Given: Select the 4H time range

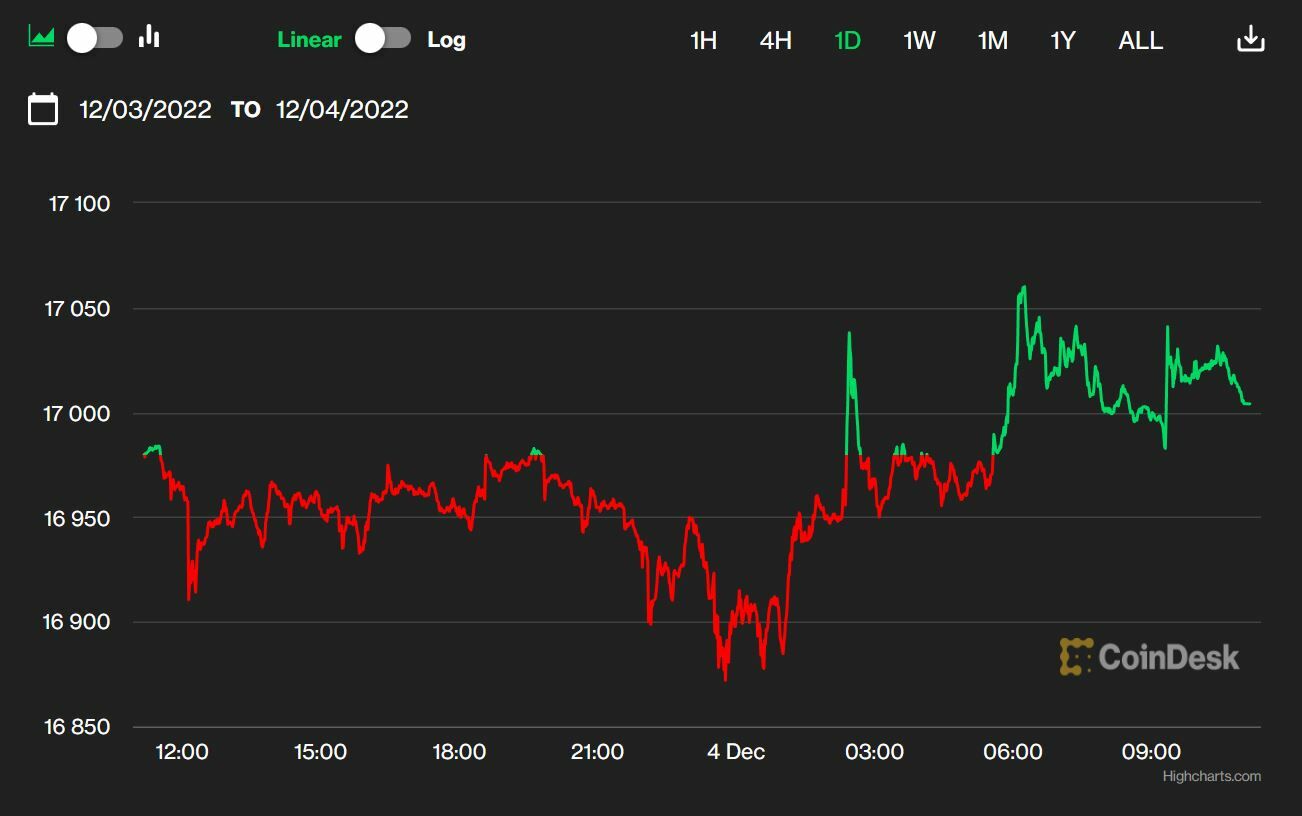Looking at the screenshot, I should click(776, 40).
